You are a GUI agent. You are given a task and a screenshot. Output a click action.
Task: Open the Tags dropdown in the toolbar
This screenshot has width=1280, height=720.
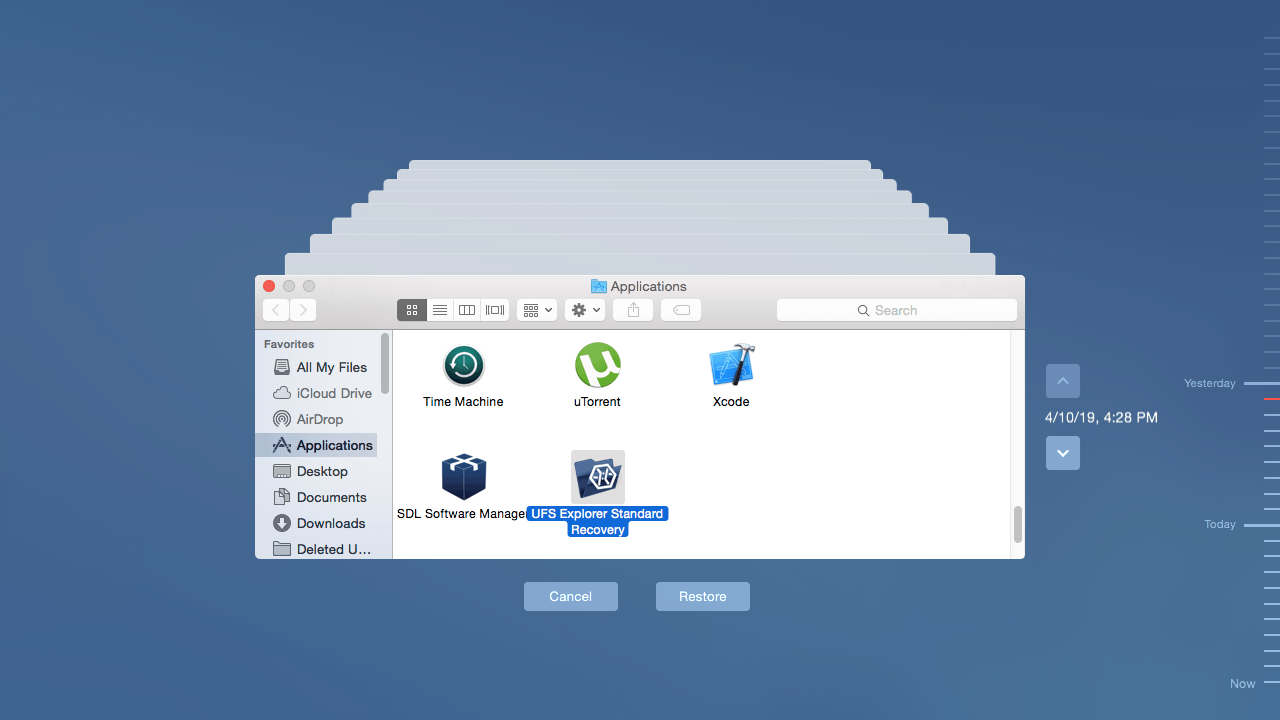(x=680, y=310)
